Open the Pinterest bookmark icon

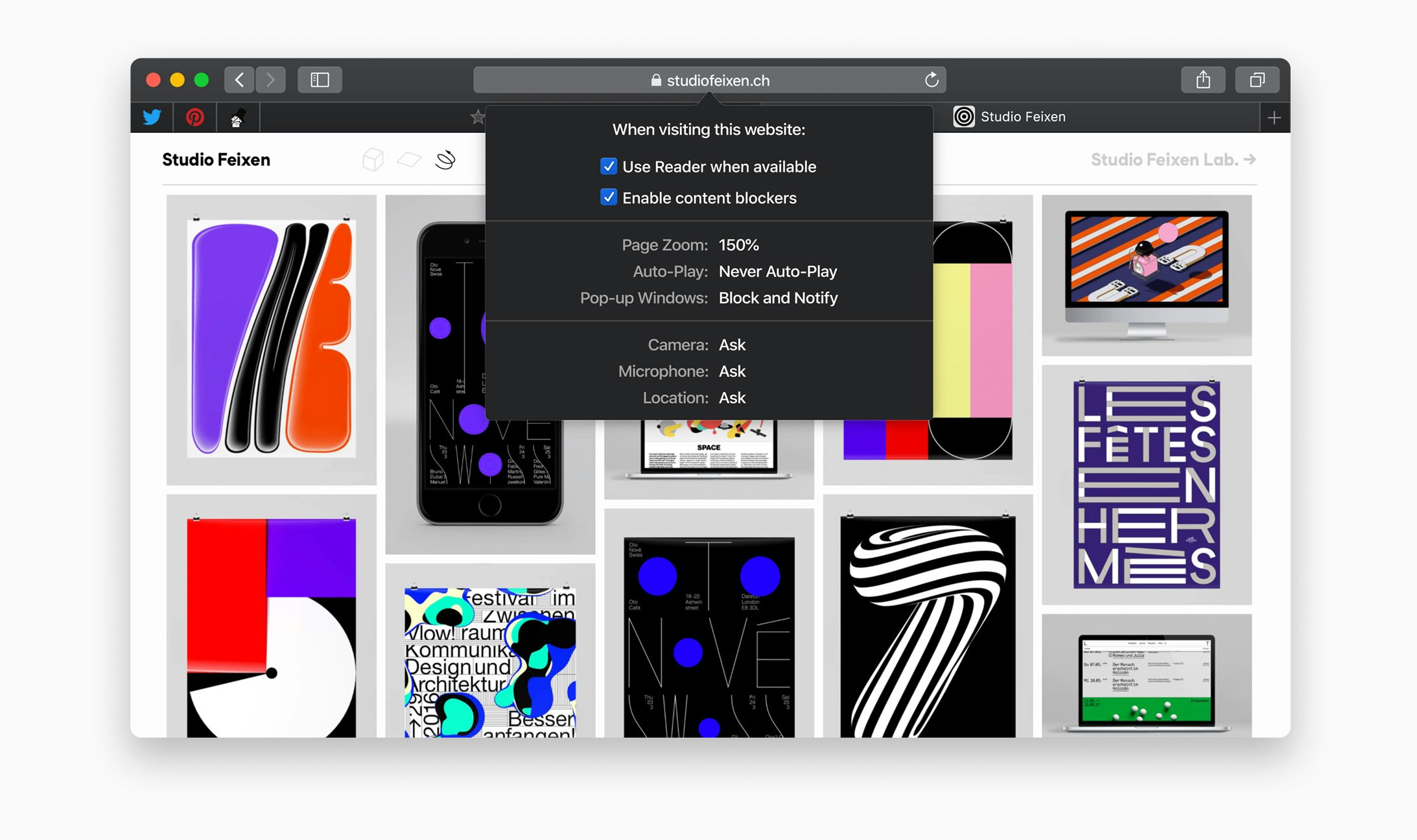194,117
